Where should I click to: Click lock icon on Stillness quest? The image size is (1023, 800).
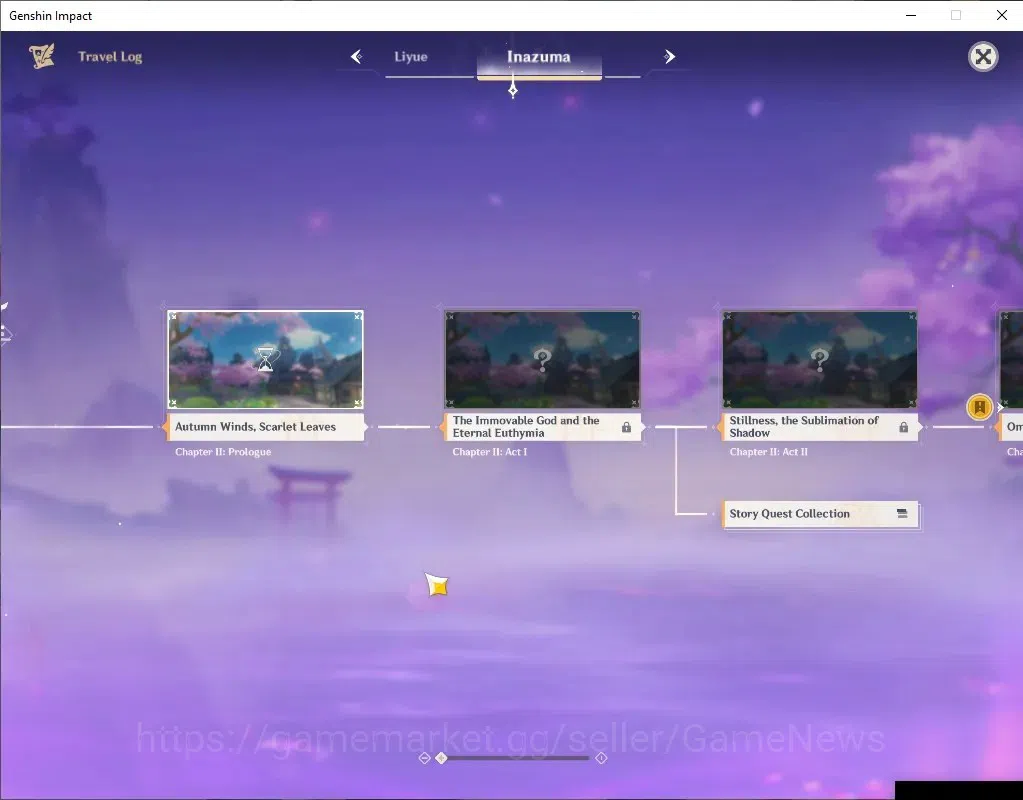904,427
